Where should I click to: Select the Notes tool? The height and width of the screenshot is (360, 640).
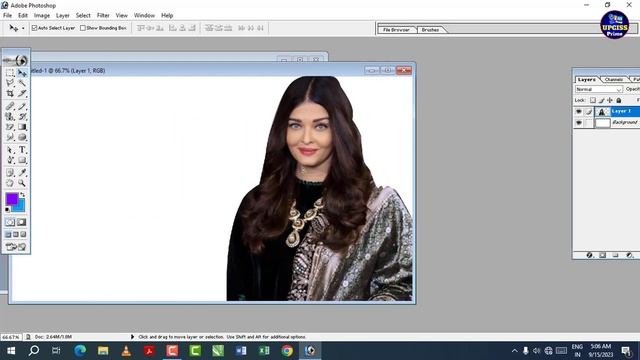10,173
